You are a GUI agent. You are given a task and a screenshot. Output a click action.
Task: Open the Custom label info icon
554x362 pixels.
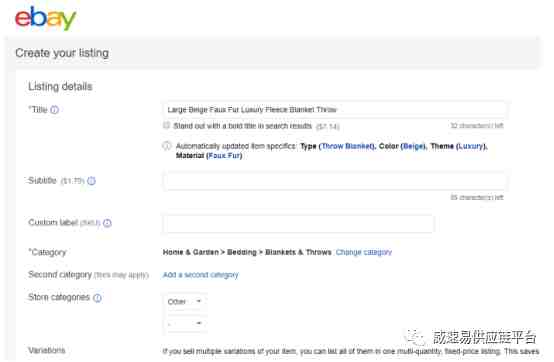point(107,223)
